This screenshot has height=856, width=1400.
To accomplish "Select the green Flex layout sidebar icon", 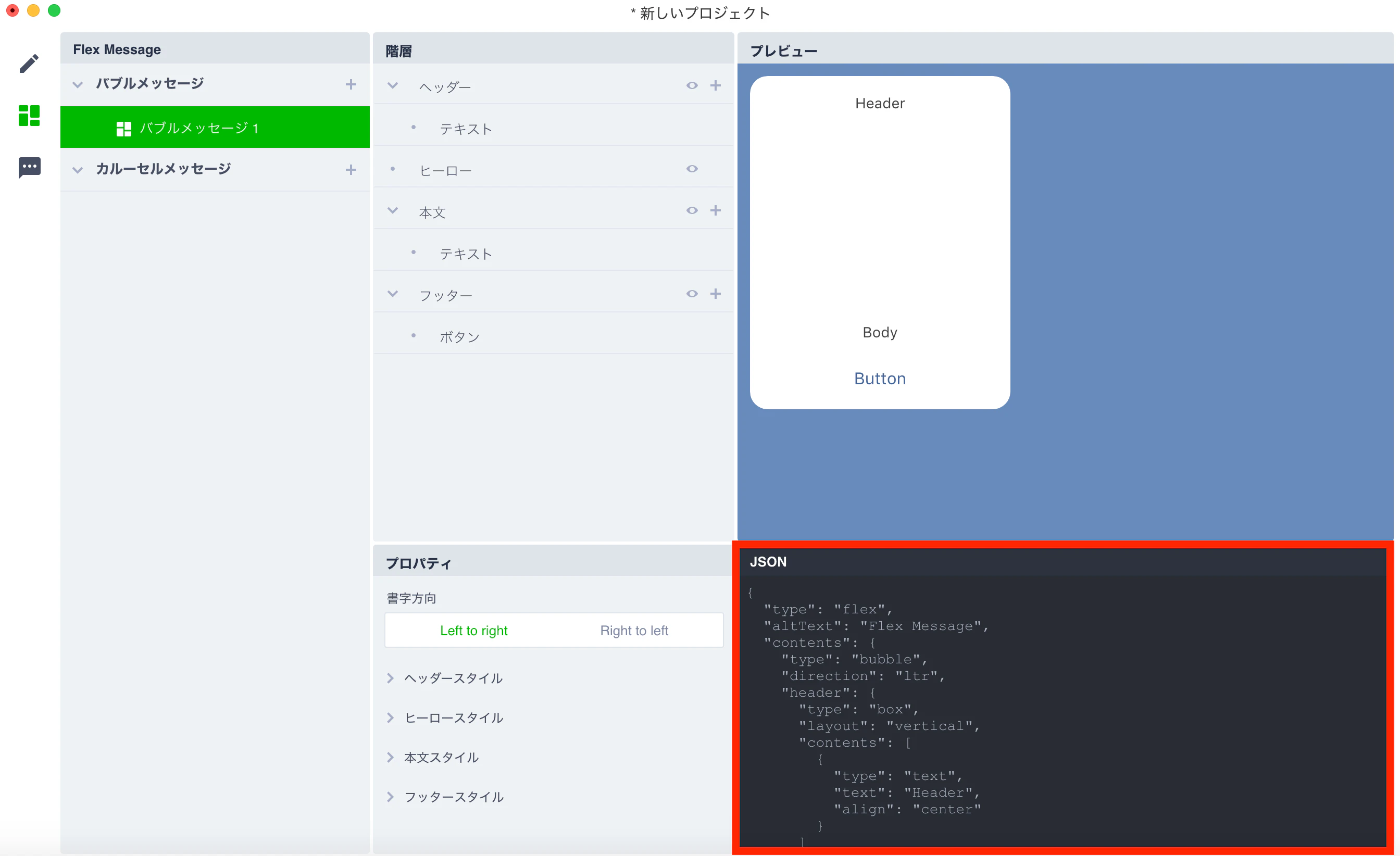I will (x=29, y=115).
